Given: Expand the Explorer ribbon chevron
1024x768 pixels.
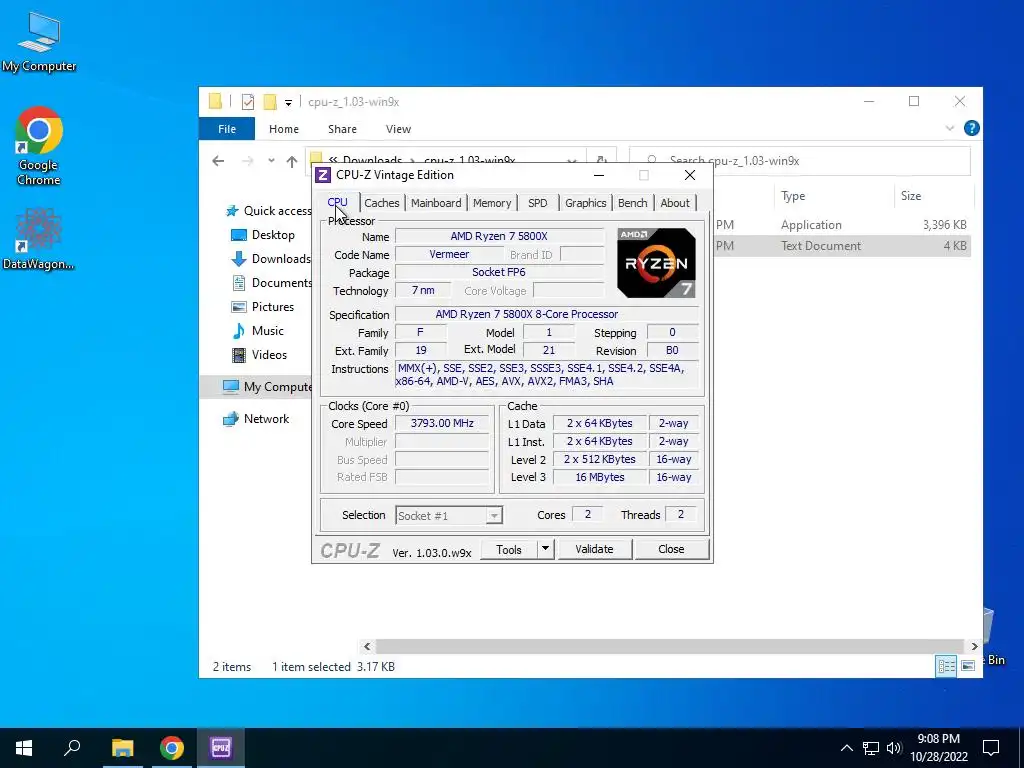Looking at the screenshot, I should click(950, 129).
